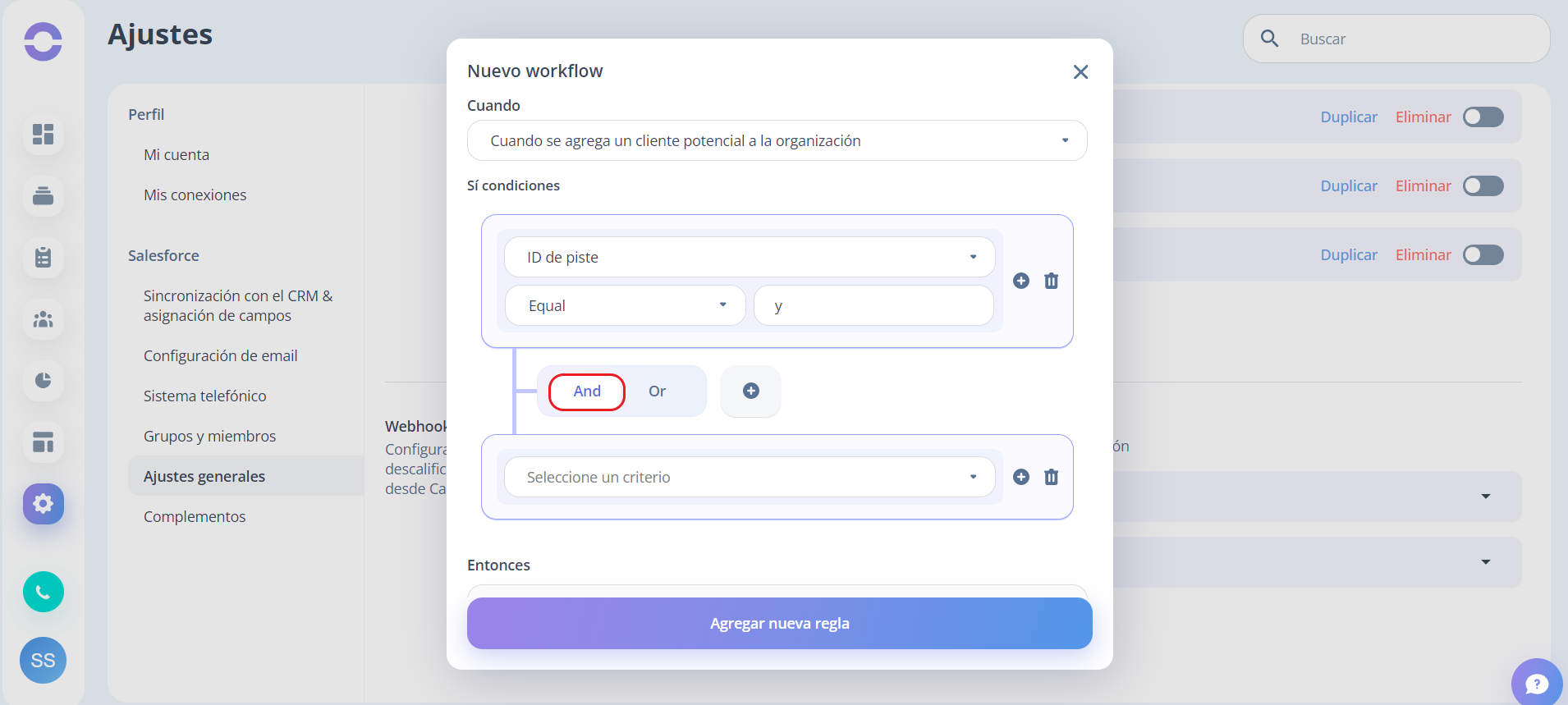Enable the first workflow toggle switch

click(1483, 117)
